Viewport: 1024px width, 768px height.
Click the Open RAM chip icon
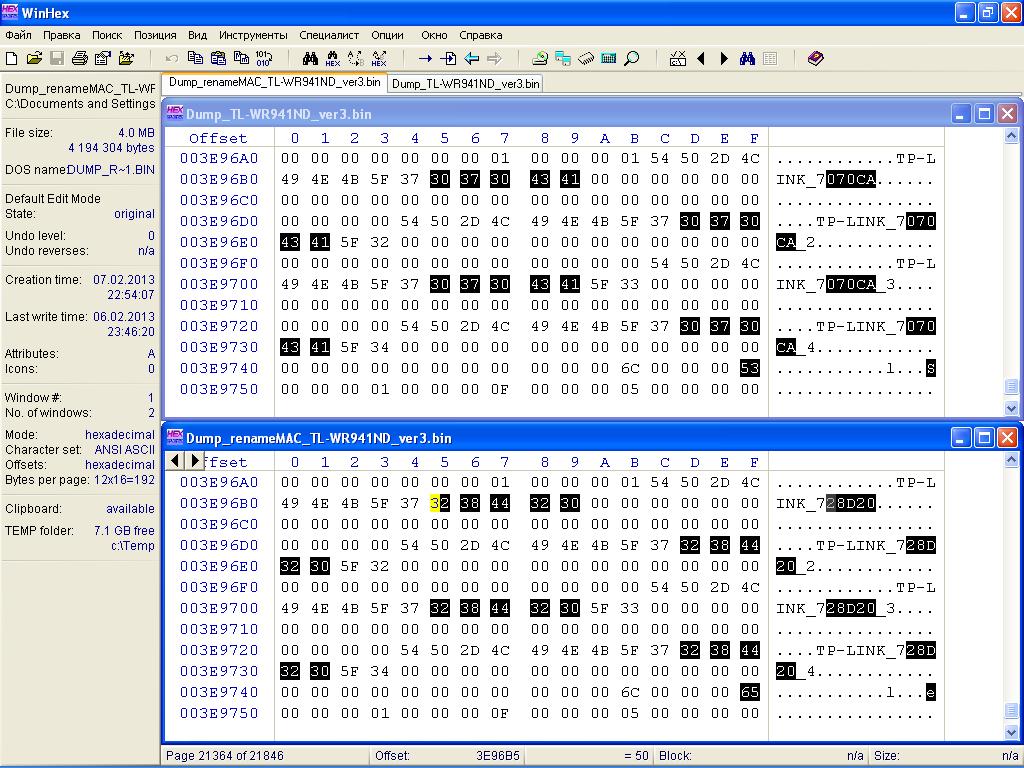click(586, 59)
